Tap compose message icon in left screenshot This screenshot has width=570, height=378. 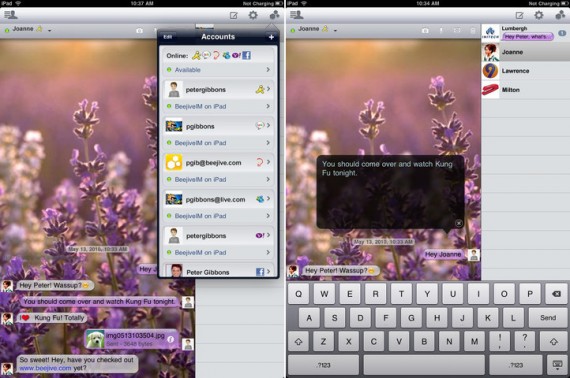click(233, 15)
